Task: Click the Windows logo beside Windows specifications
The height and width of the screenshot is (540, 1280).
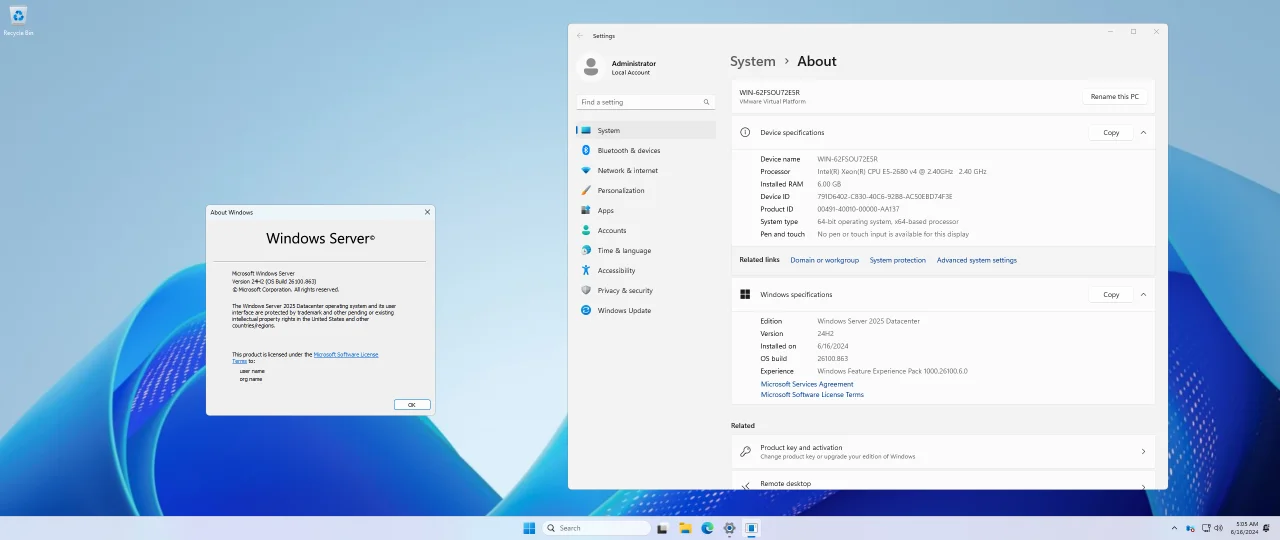Action: 745,294
